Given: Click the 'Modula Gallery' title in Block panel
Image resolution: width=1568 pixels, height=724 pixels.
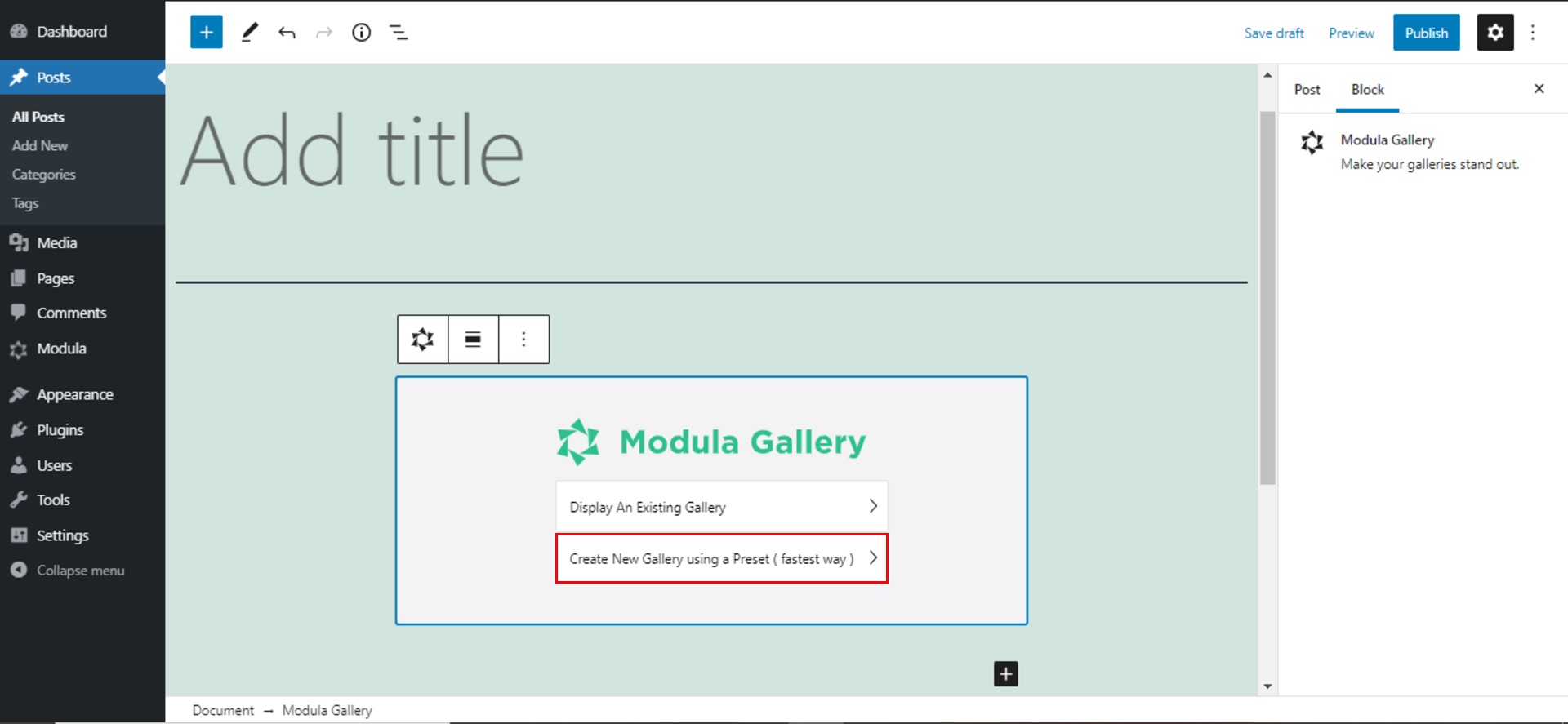Looking at the screenshot, I should click(1388, 140).
